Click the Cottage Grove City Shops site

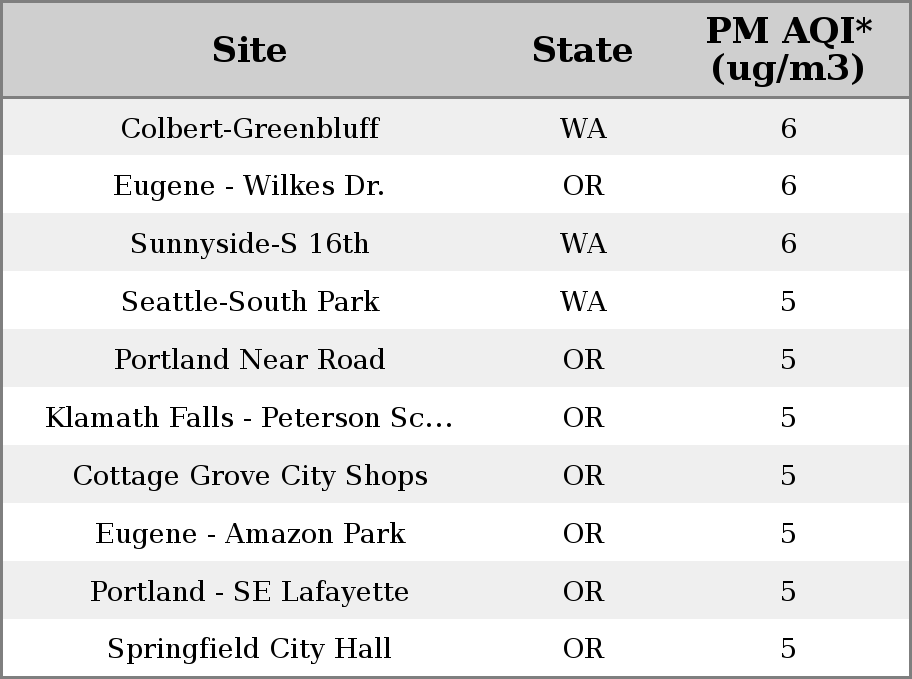coord(250,475)
